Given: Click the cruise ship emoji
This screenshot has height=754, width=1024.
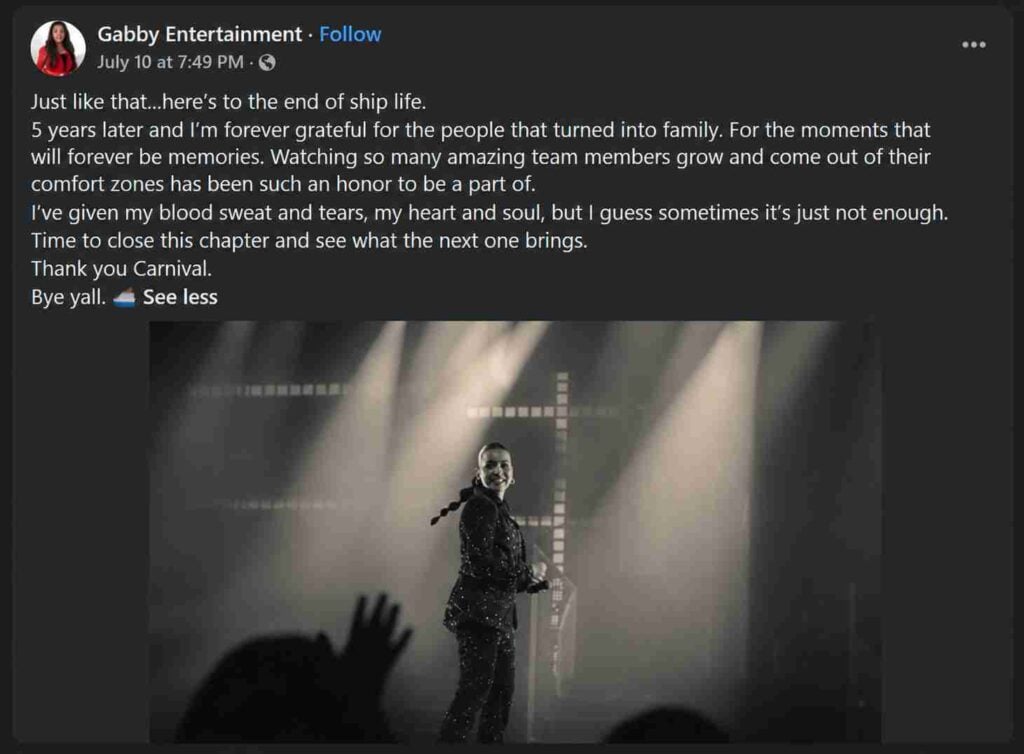Looking at the screenshot, I should pyautogui.click(x=124, y=298).
